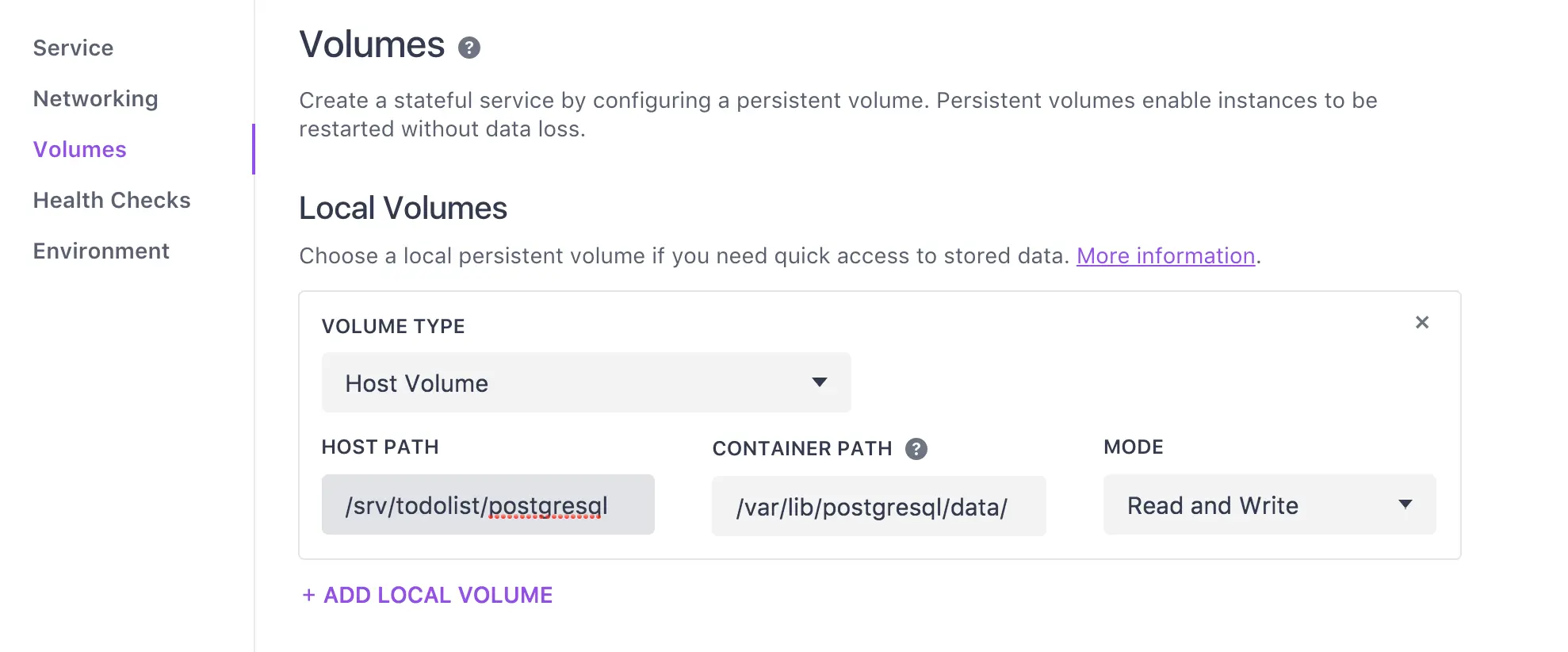
Task: Click the Container Path input field
Action: (x=878, y=506)
